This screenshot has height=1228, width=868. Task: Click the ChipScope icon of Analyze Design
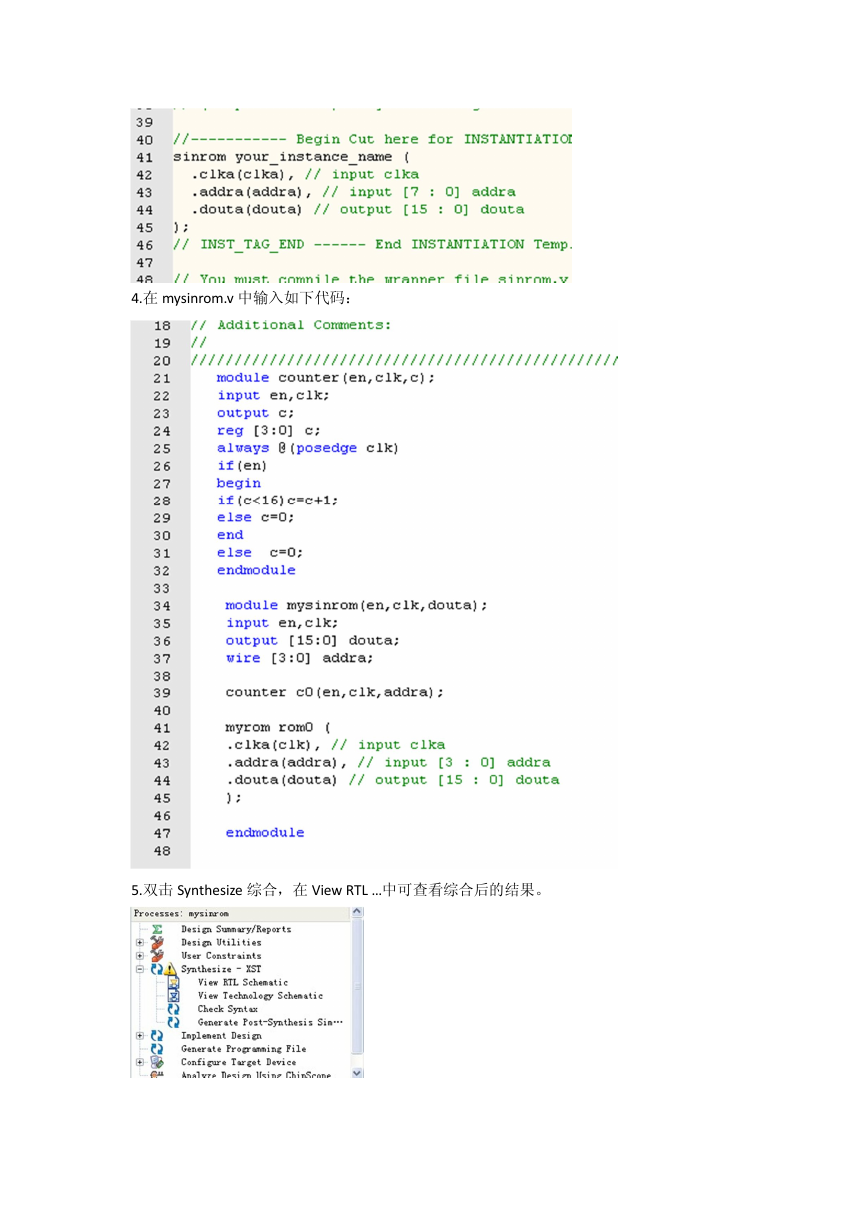[157, 1075]
